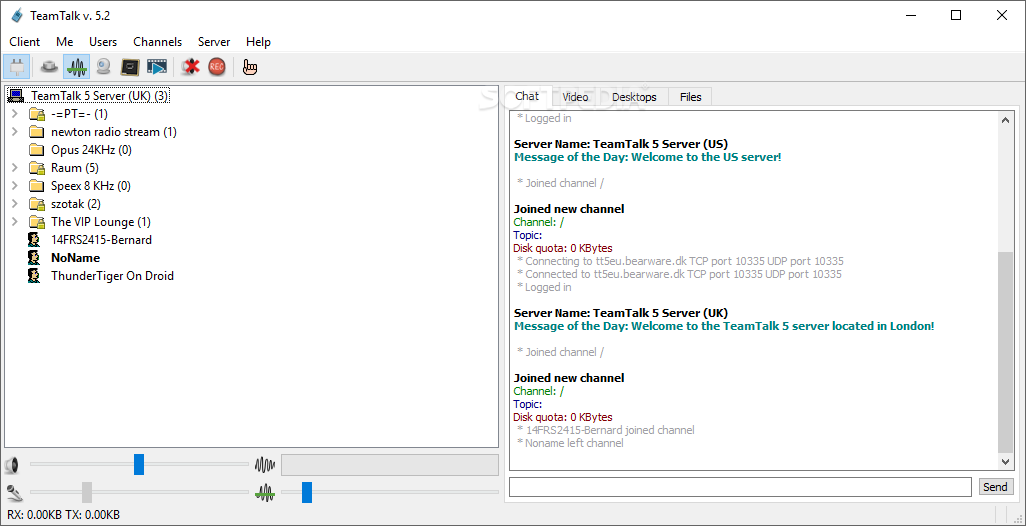Select TeamTalk 5 Server (UK) (3) root
The width and height of the screenshot is (1026, 526).
99,96
